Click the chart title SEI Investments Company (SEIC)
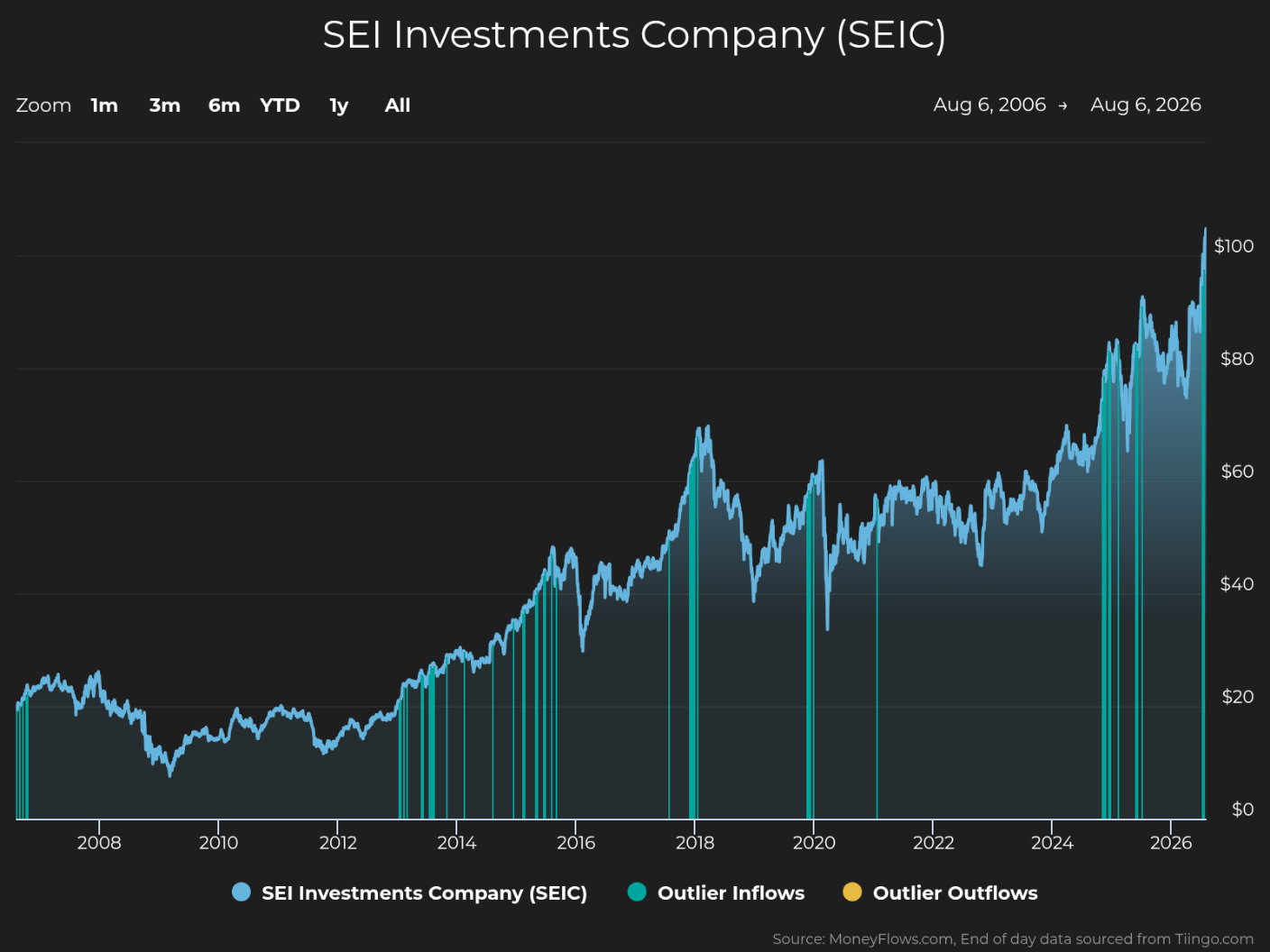Screen dimensions: 1270x952 pos(634,35)
